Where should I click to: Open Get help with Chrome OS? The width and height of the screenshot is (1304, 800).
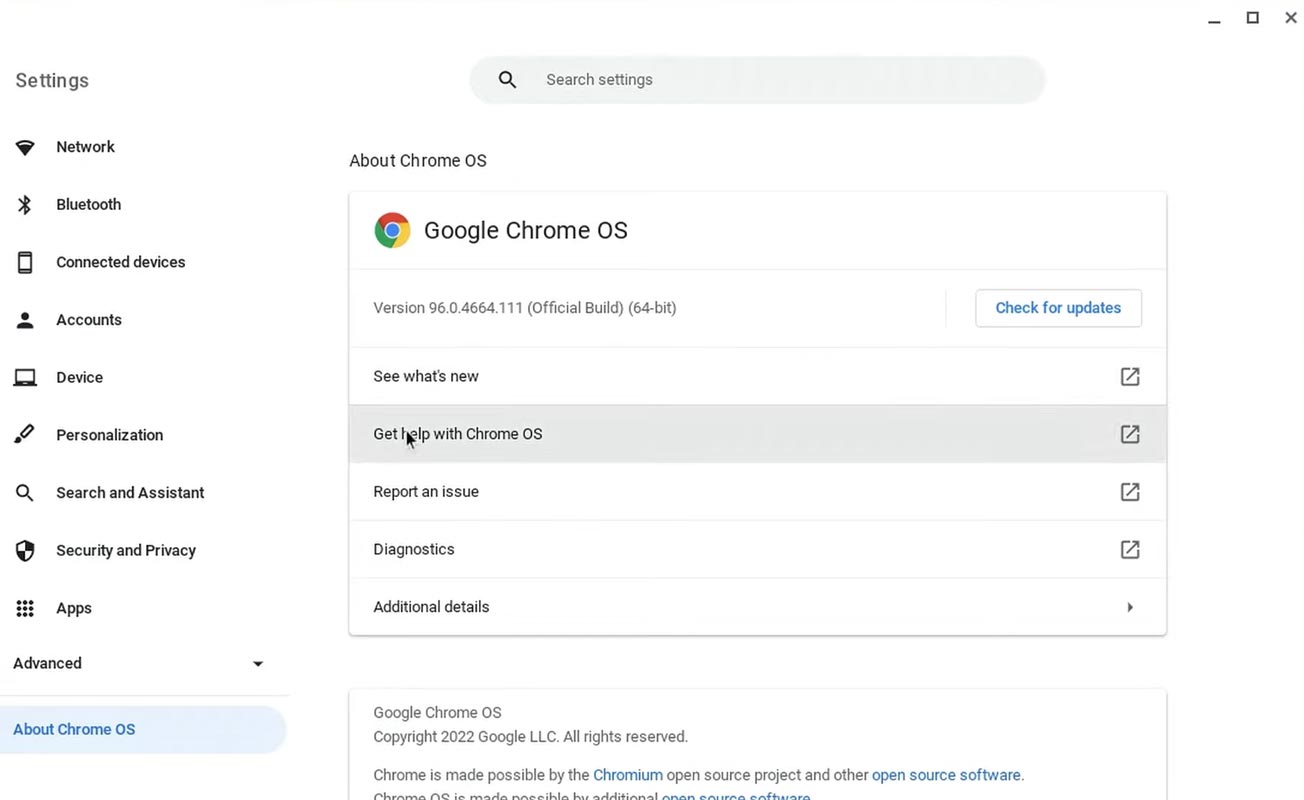[757, 434]
